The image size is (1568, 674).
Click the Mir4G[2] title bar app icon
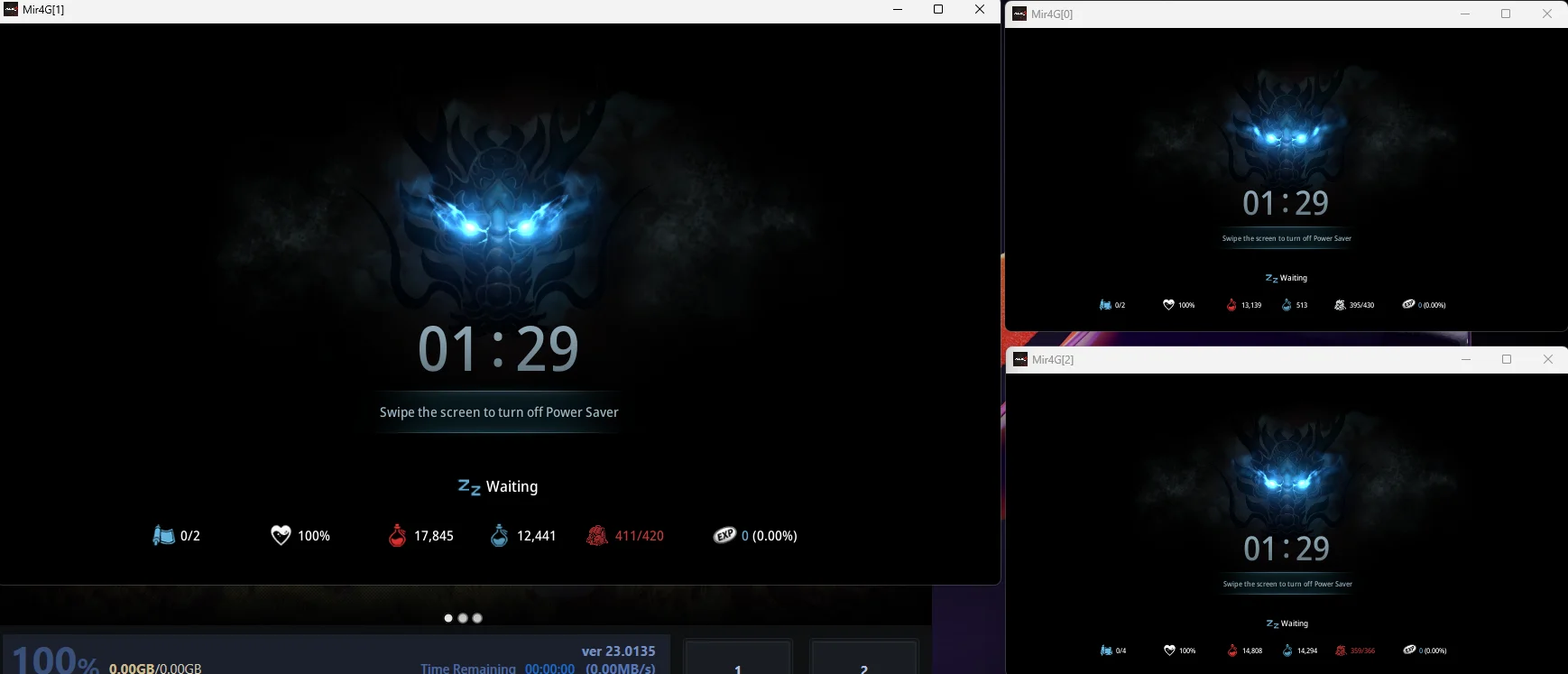pos(1020,359)
